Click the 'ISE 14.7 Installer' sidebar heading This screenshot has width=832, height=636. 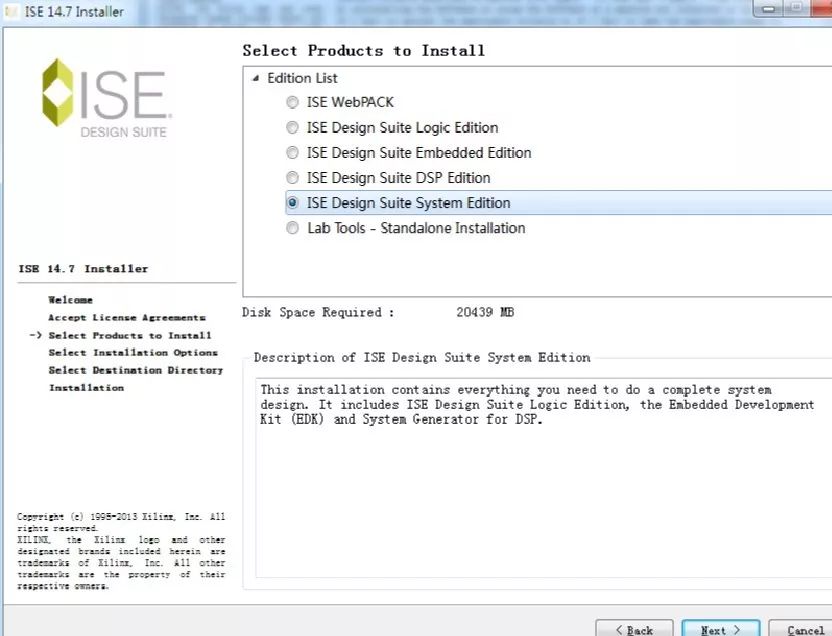point(83,268)
